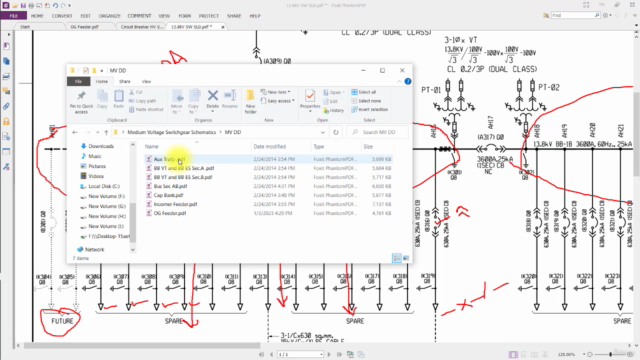Click Invert selection in Explorer ribbon
640x360 pixels.
[x=369, y=109]
